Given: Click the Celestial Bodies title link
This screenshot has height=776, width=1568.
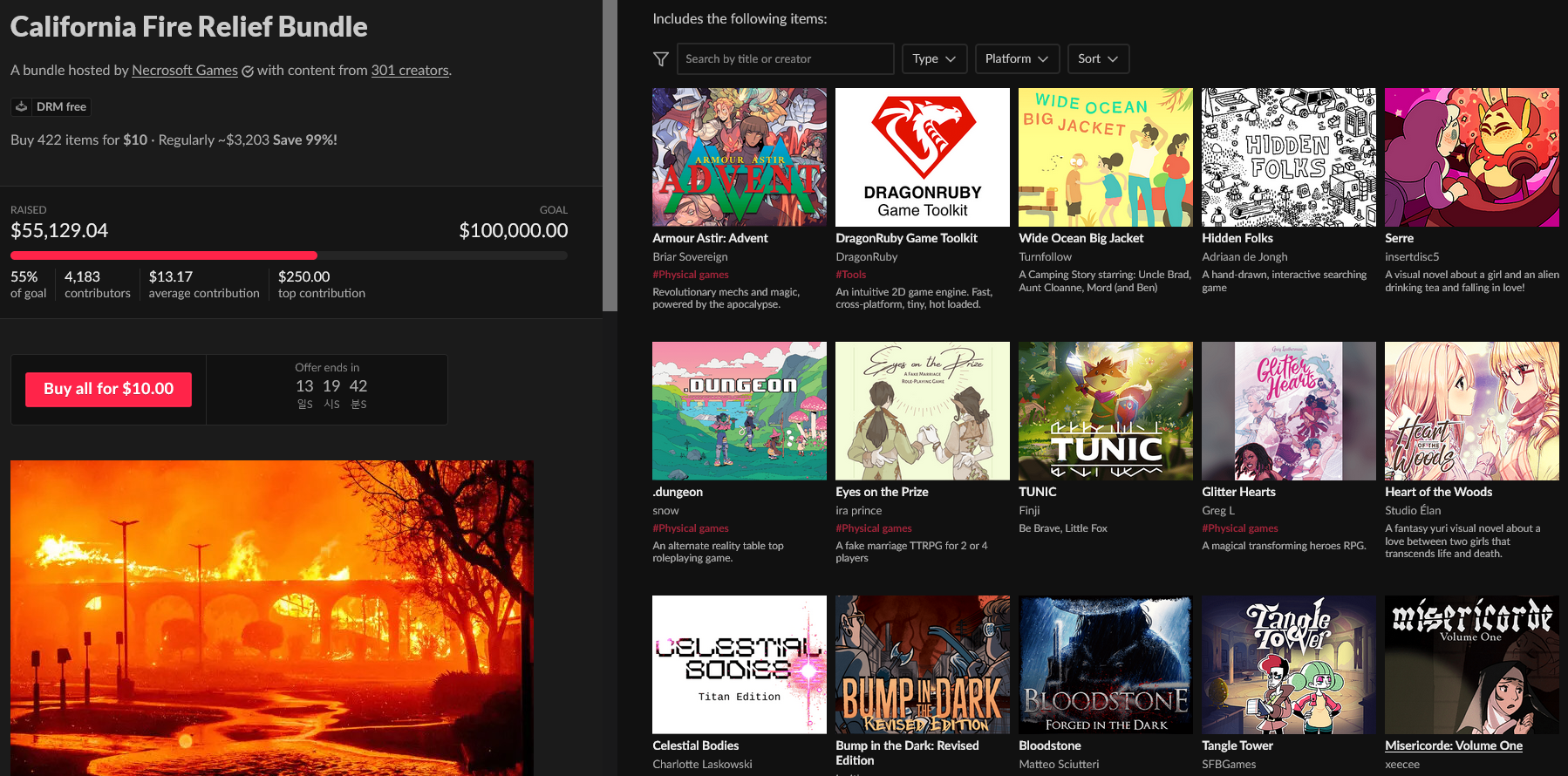Looking at the screenshot, I should coord(695,745).
